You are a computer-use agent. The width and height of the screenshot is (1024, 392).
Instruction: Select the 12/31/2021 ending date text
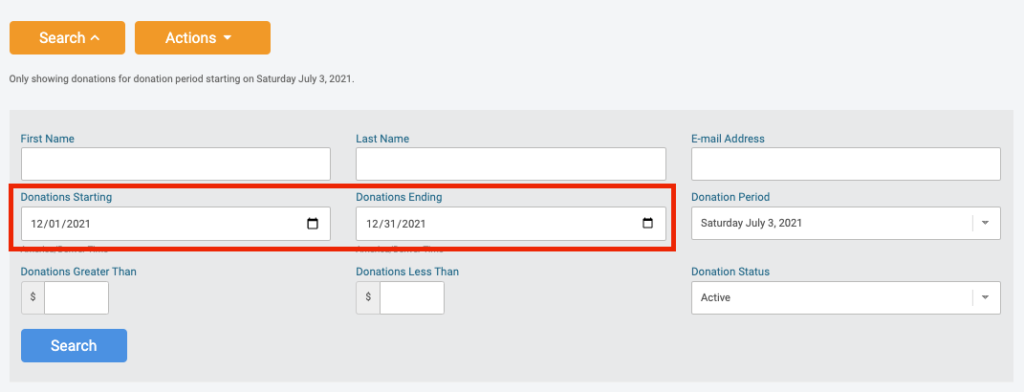(x=396, y=223)
